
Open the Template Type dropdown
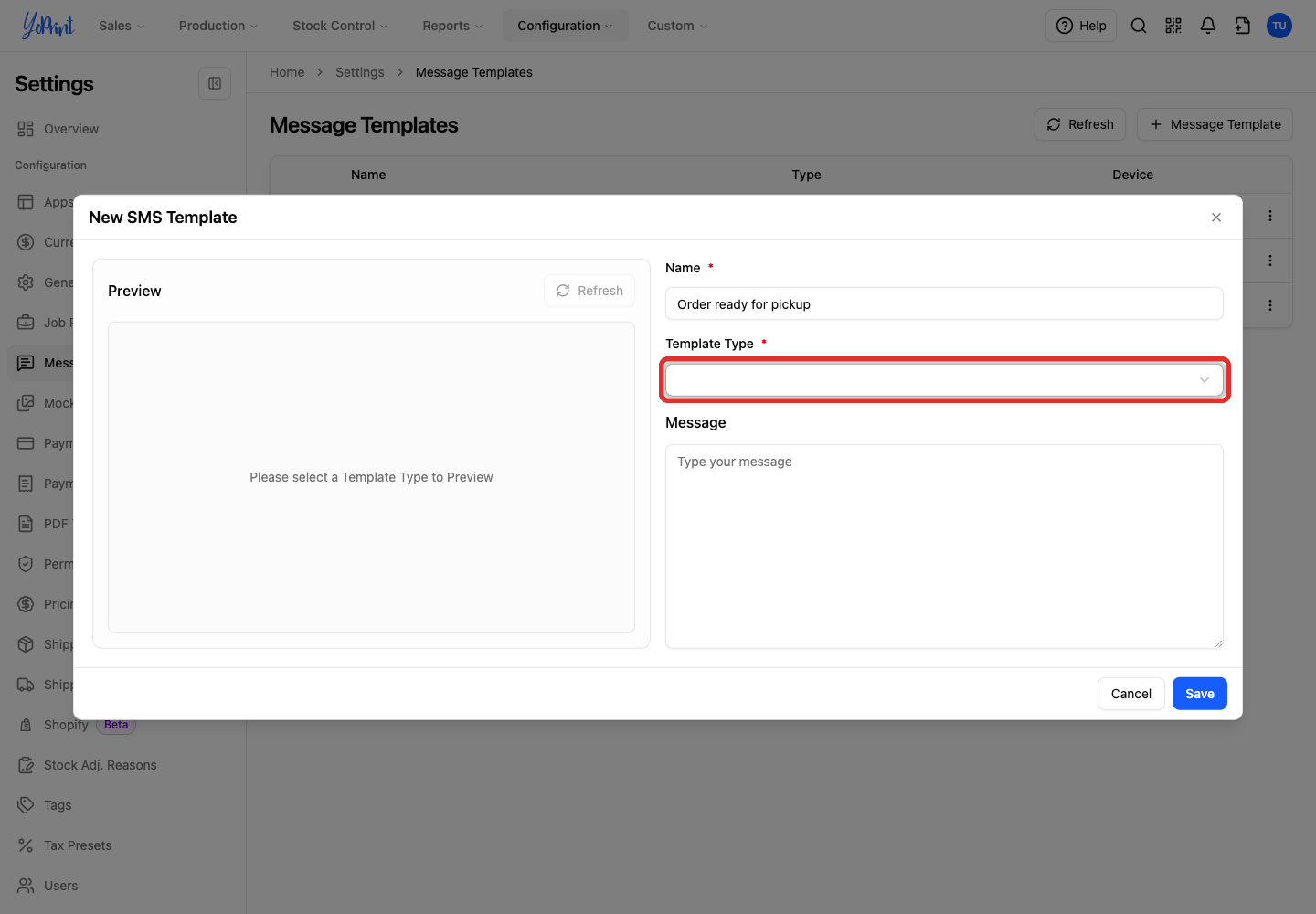pyautogui.click(x=944, y=380)
